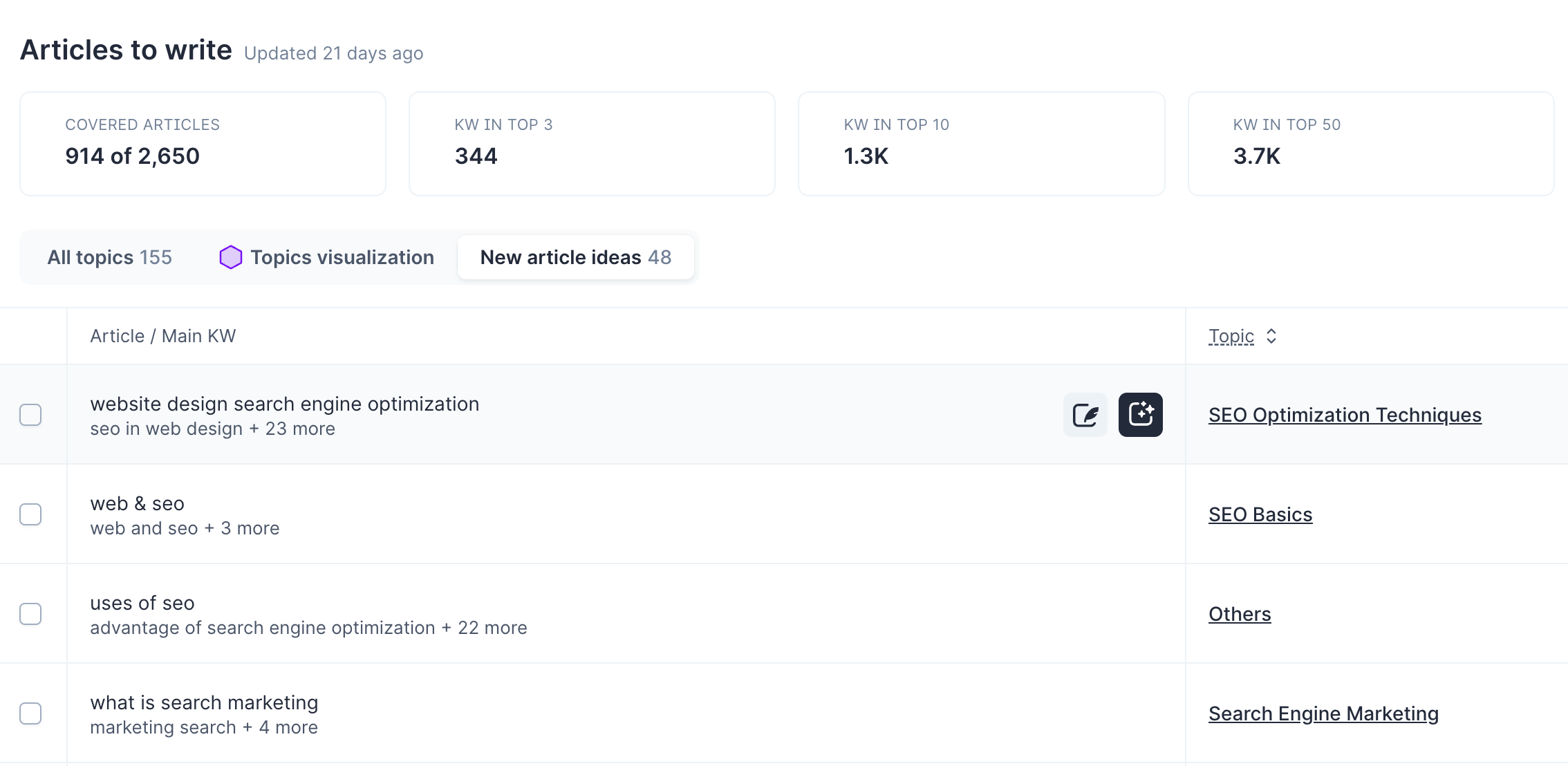Follow the SEO Basics topic link
The height and width of the screenshot is (766, 1568).
pyautogui.click(x=1260, y=514)
